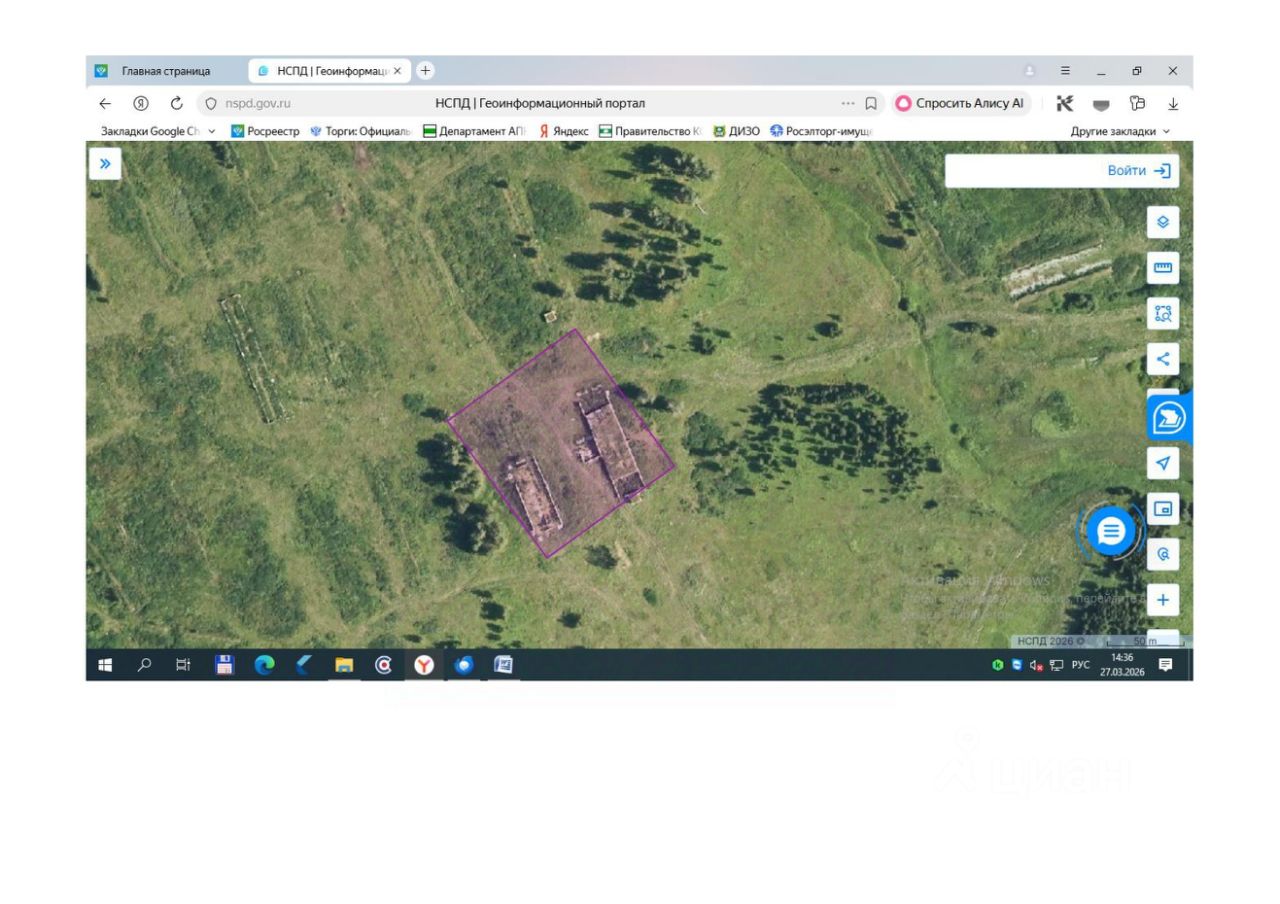
Task: Locate my position with the arrow button
Action: tap(1163, 463)
